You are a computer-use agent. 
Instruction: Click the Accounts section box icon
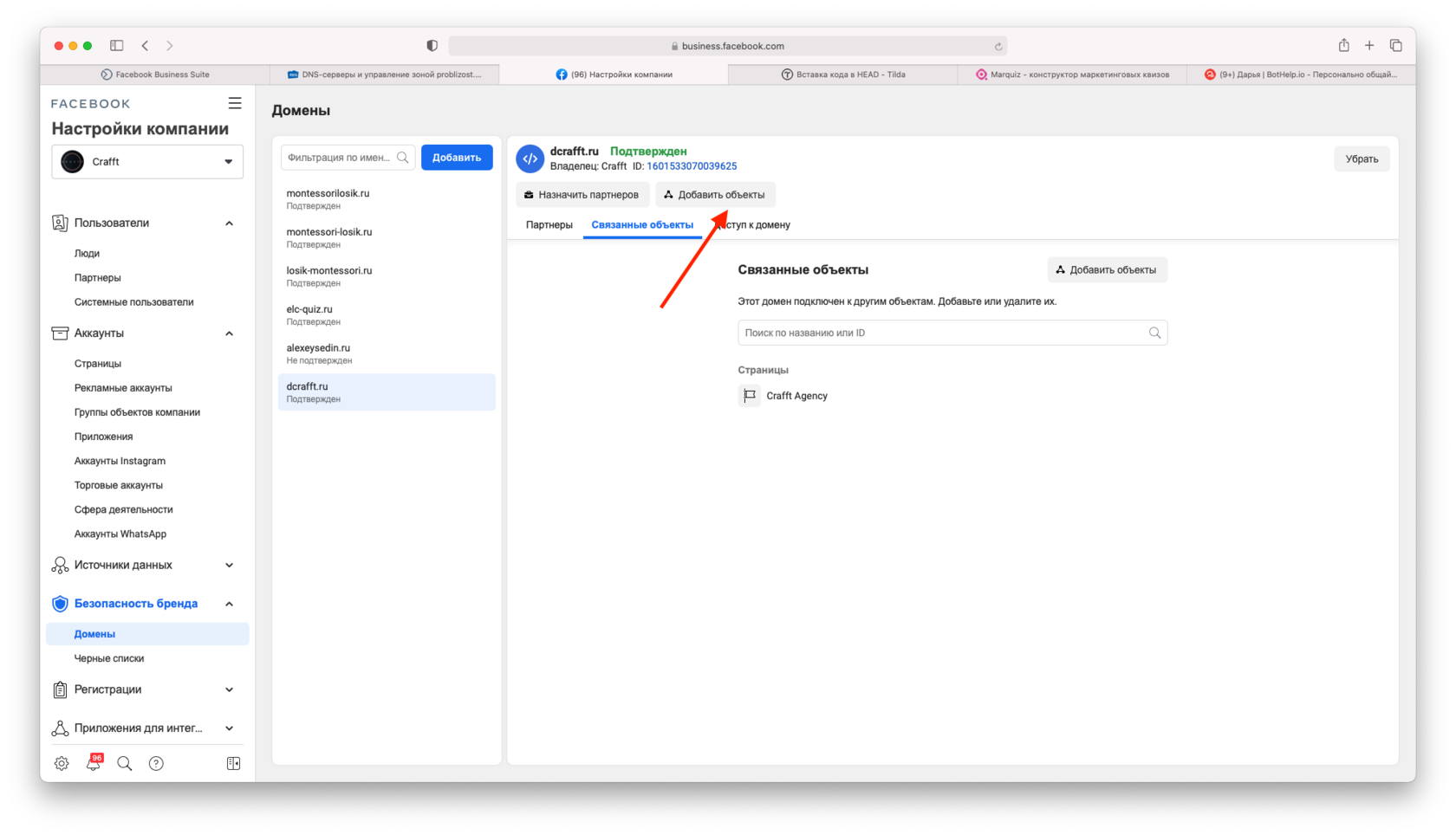coord(60,333)
